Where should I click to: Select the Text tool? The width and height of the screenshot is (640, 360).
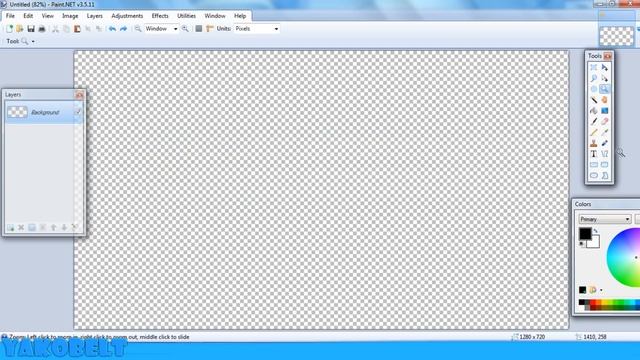click(x=593, y=154)
